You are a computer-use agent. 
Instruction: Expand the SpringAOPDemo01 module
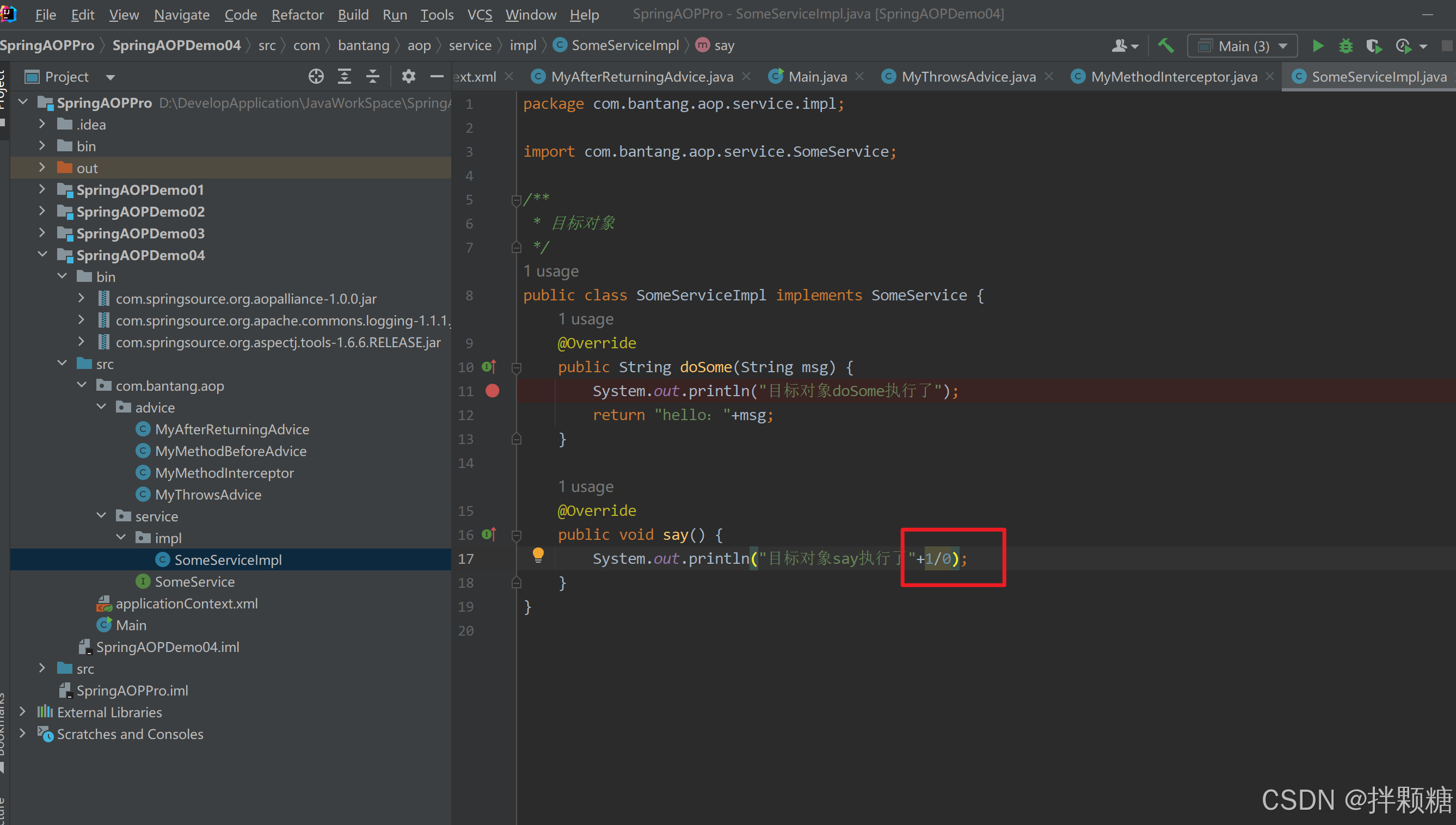coord(42,189)
